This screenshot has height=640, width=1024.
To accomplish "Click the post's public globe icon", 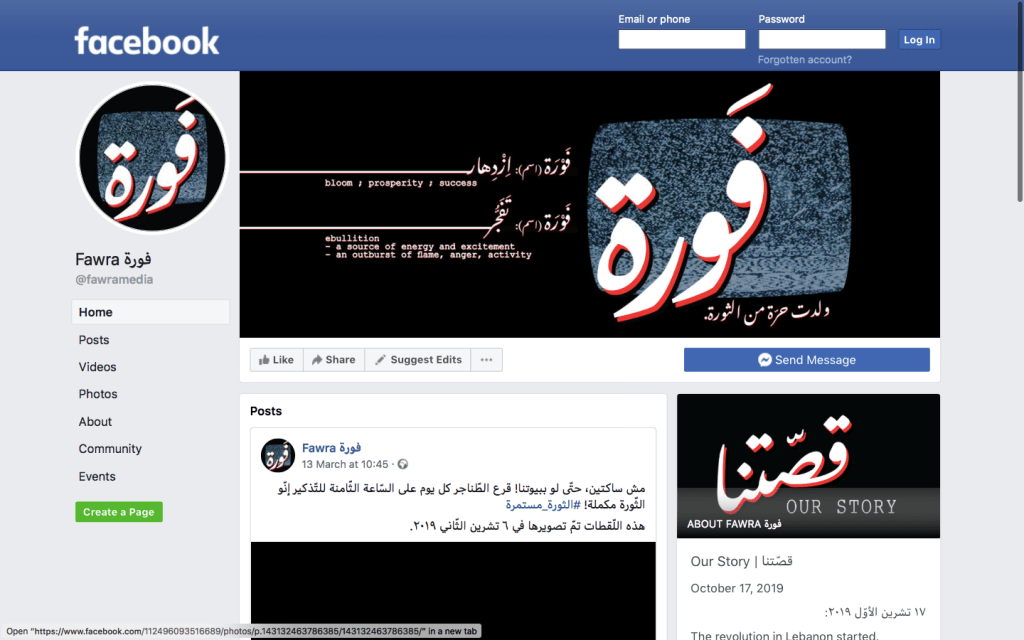I will (403, 464).
